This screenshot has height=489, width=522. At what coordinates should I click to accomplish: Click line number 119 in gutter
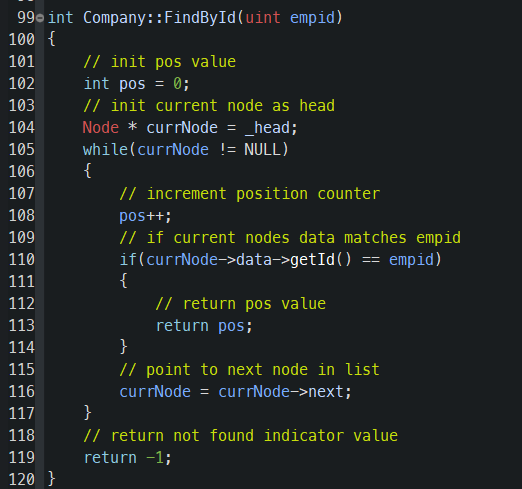click(x=22, y=457)
